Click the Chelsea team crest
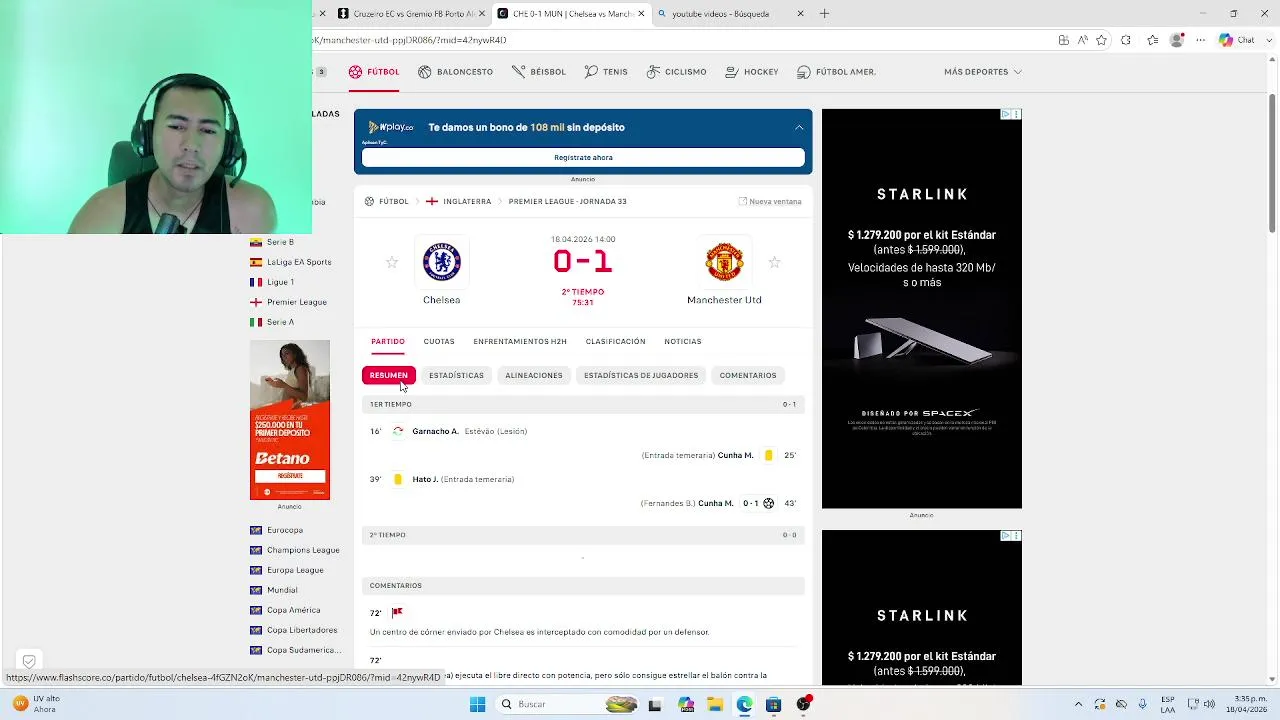Screen dimensions: 1280x720 (x=441, y=262)
